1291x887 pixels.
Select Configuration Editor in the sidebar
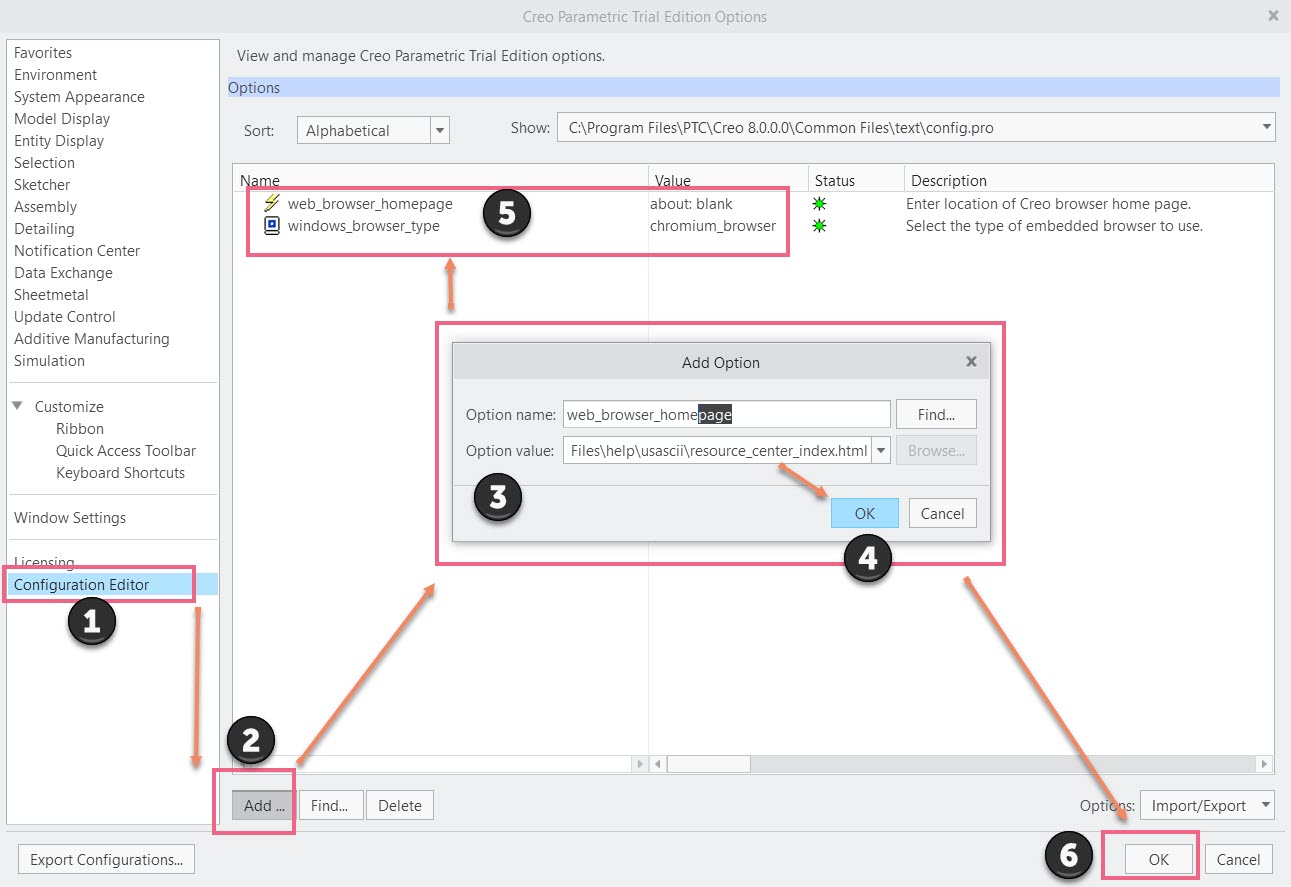coord(80,583)
